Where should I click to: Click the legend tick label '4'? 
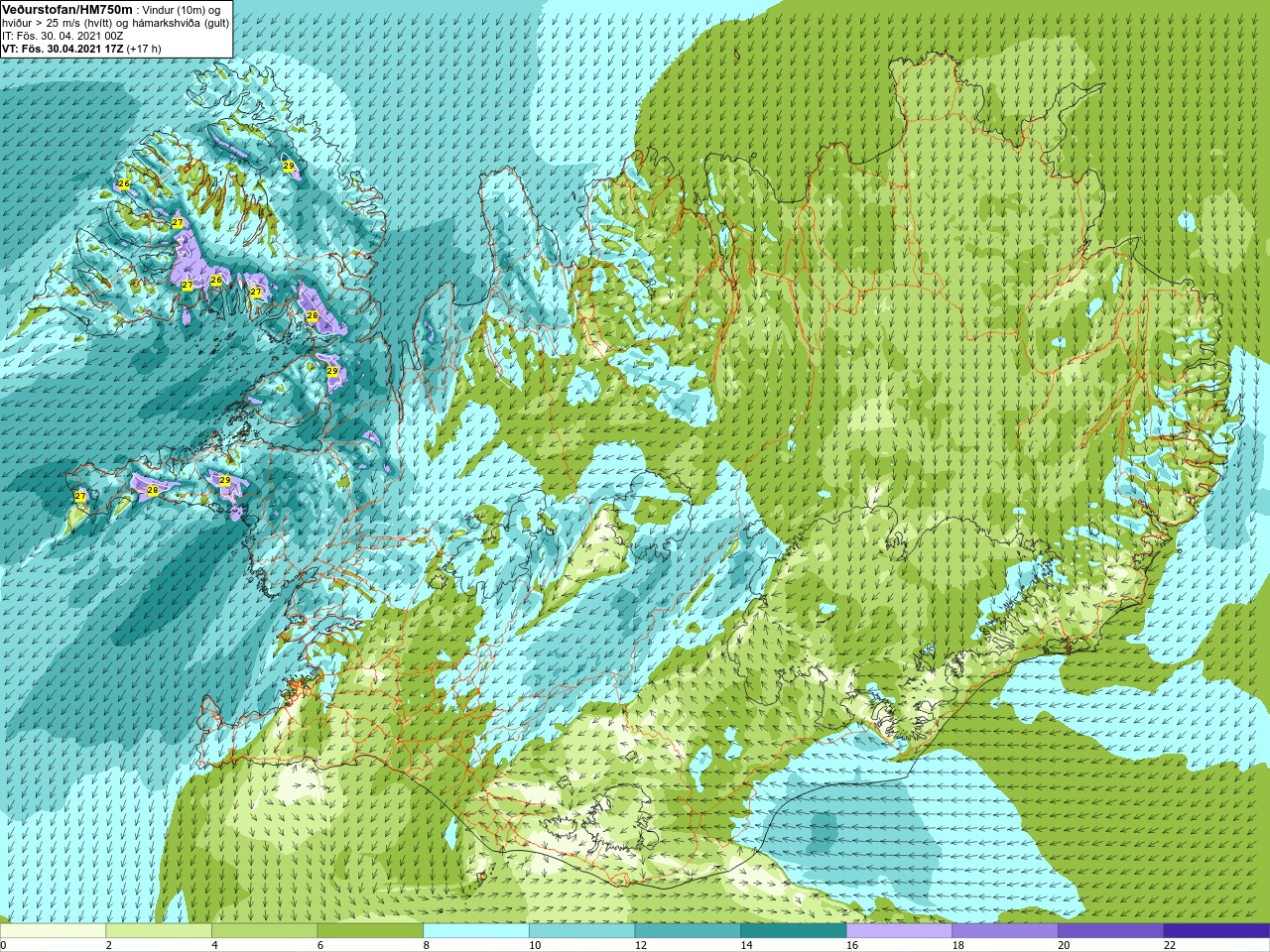pos(214,946)
